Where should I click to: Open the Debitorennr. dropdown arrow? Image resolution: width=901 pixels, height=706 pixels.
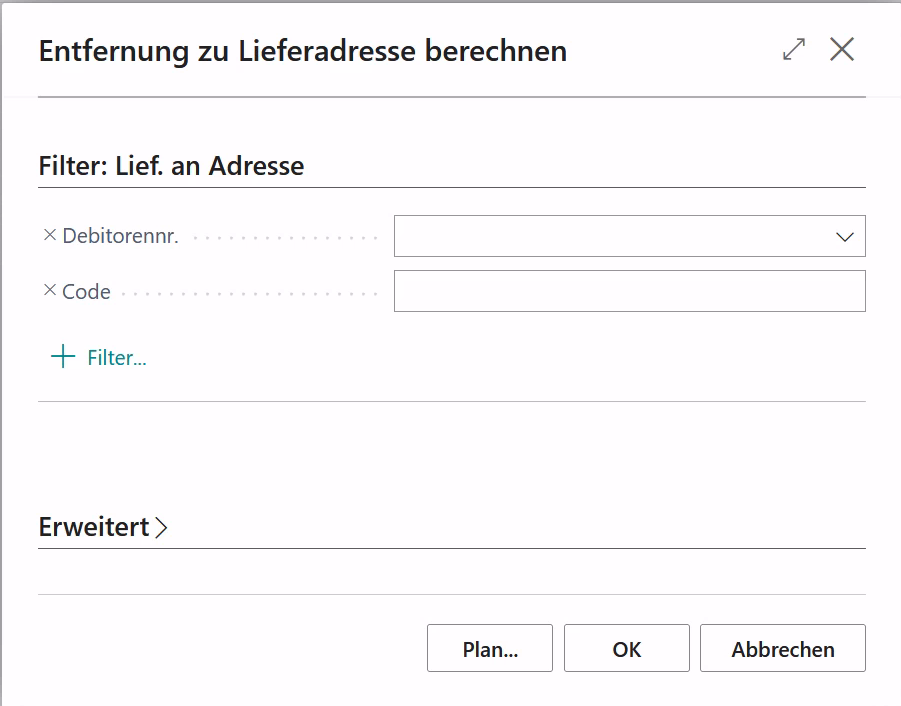844,237
